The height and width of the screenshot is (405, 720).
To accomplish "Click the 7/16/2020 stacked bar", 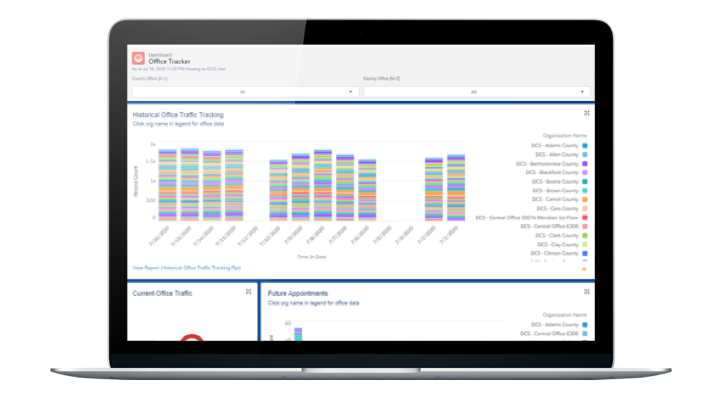I will (168, 185).
